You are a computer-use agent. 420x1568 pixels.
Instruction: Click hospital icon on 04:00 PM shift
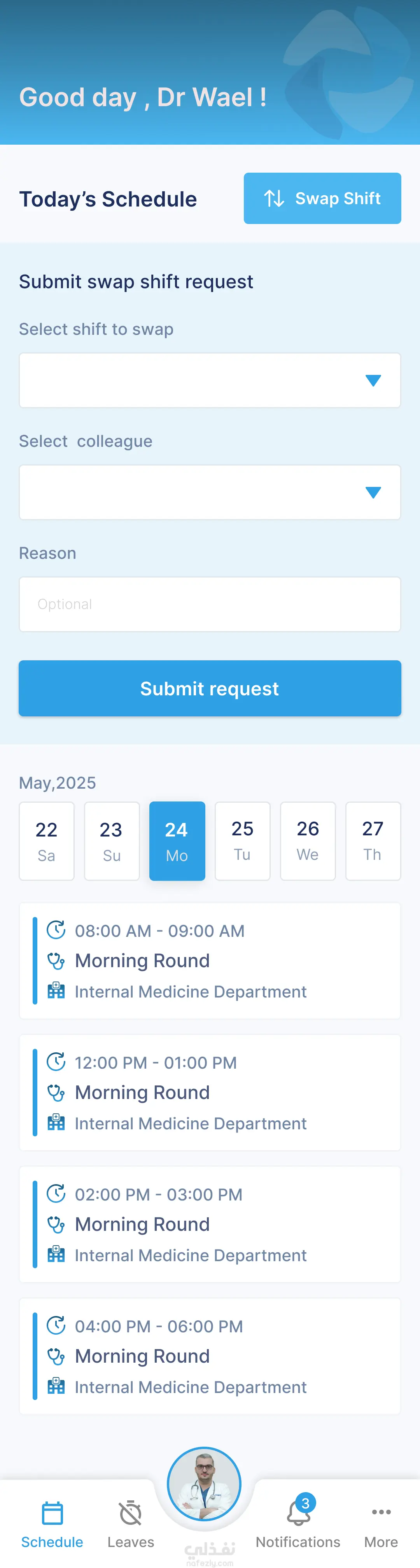(56, 1386)
